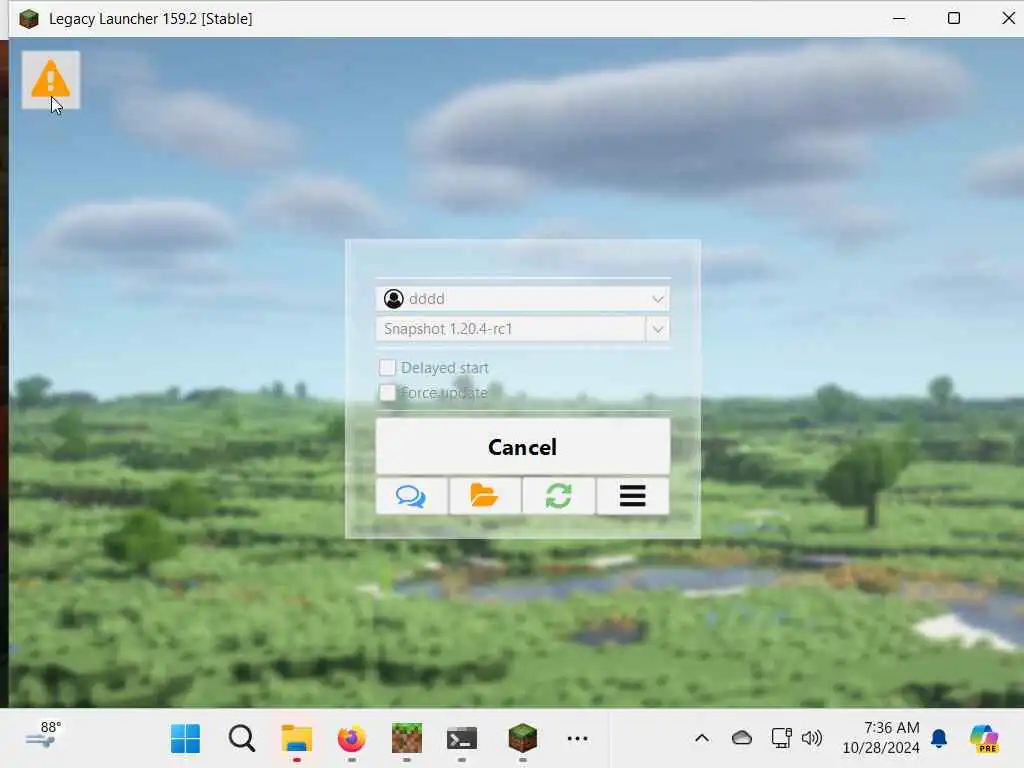Enable the Delayed start checkbox
1024x768 pixels.
click(x=387, y=368)
